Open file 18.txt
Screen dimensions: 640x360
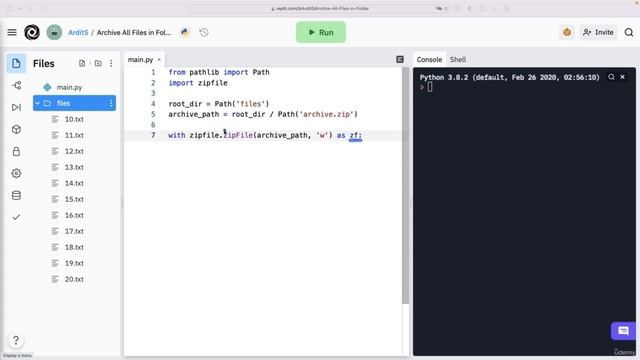click(x=74, y=247)
